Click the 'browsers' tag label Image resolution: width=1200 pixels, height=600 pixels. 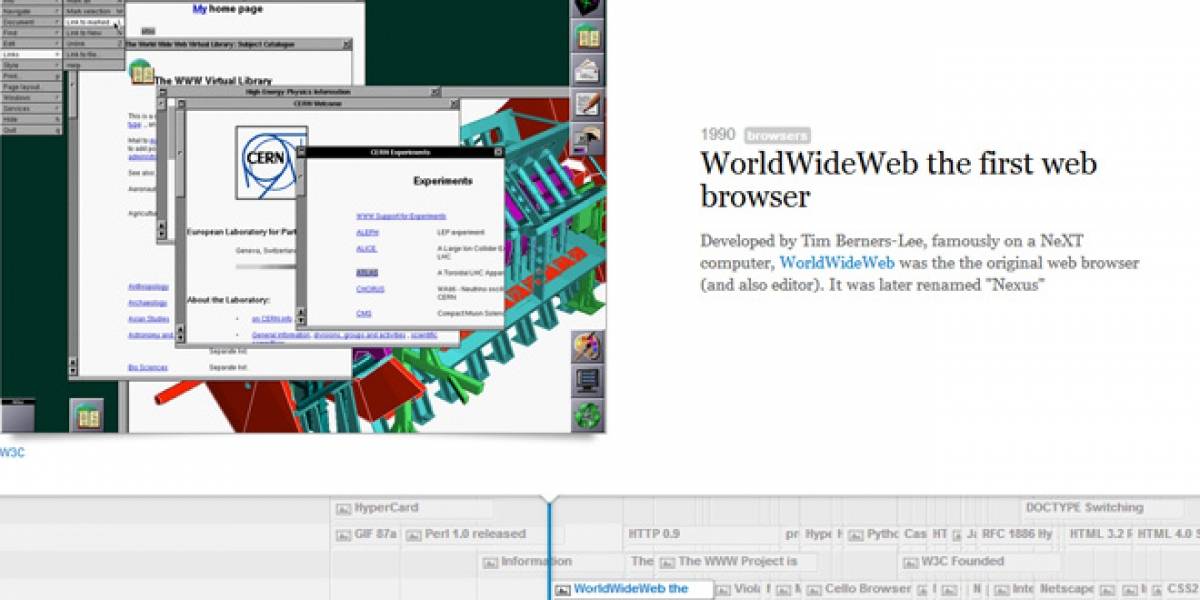coord(777,135)
